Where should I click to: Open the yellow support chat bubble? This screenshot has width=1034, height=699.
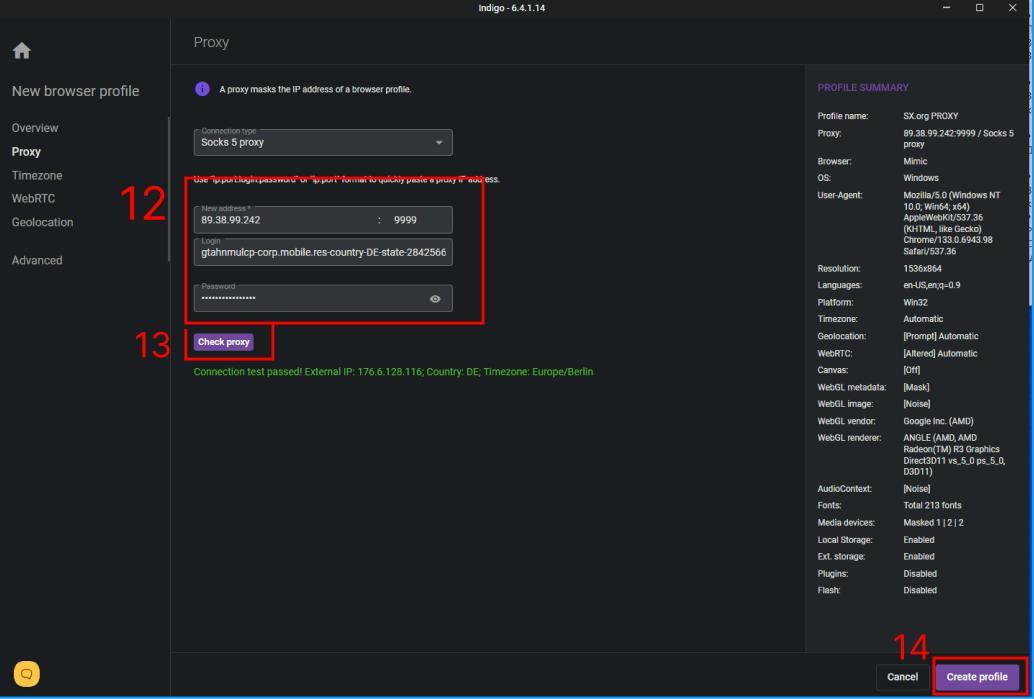pyautogui.click(x=25, y=675)
